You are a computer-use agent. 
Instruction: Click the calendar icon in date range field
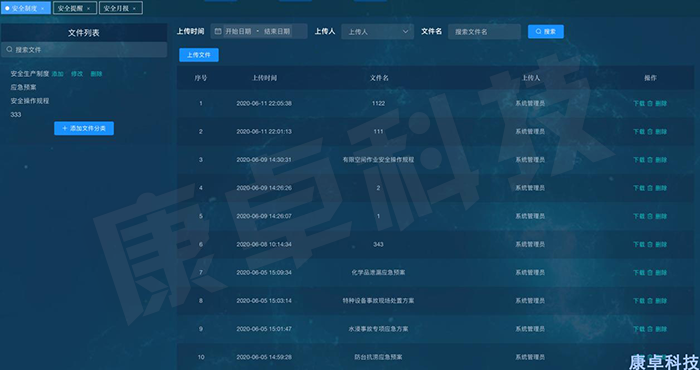pos(218,31)
